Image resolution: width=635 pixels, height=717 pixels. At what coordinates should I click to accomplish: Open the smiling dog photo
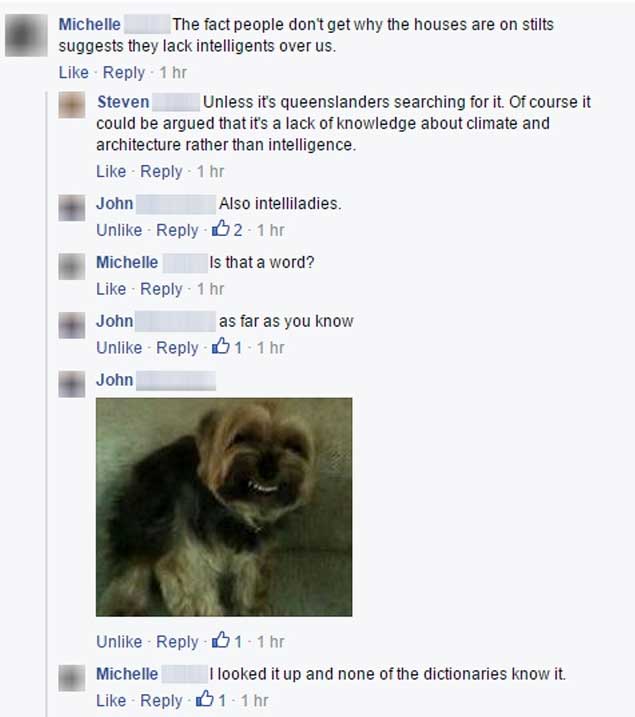click(224, 507)
